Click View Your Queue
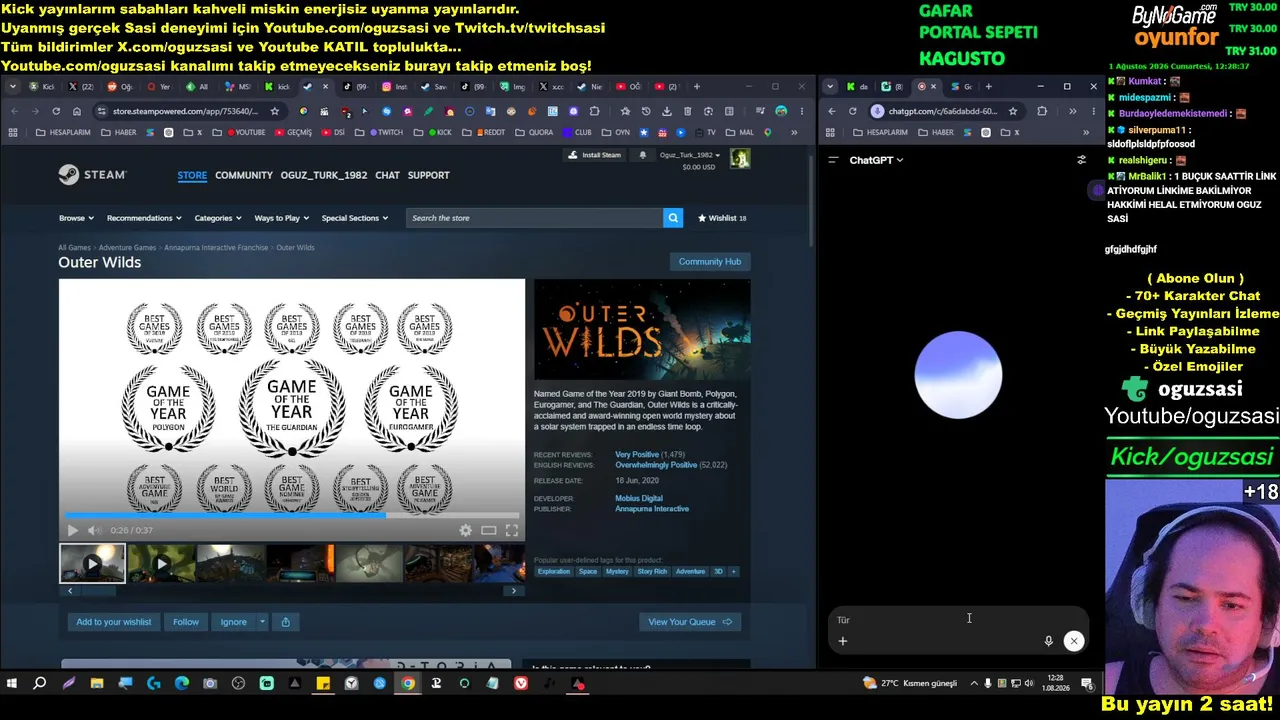The height and width of the screenshot is (720, 1280). pos(690,622)
